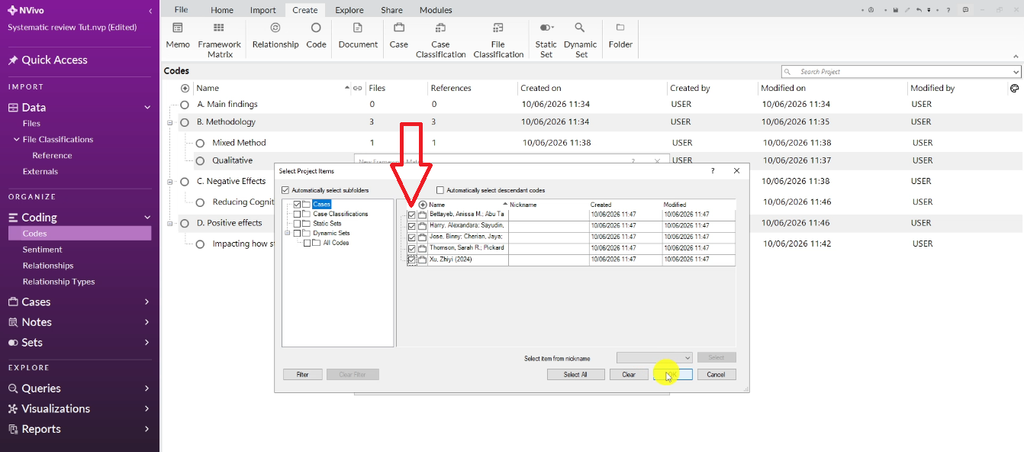1024x452 pixels.
Task: Click the dialog help question mark
Action: click(x=712, y=170)
